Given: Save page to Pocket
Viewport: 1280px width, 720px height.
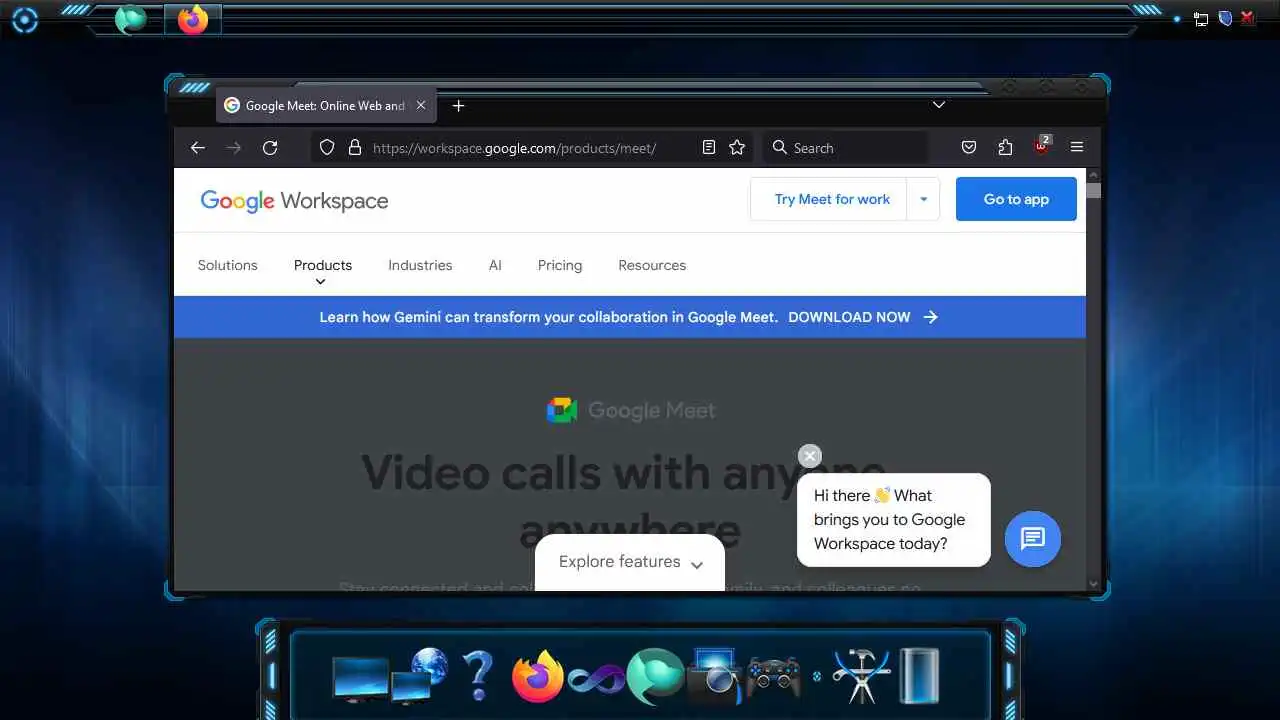Looking at the screenshot, I should point(969,148).
